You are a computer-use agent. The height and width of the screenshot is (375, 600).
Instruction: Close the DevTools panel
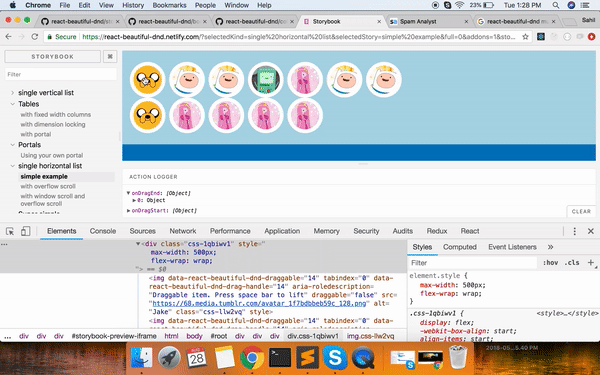pyautogui.click(x=590, y=231)
